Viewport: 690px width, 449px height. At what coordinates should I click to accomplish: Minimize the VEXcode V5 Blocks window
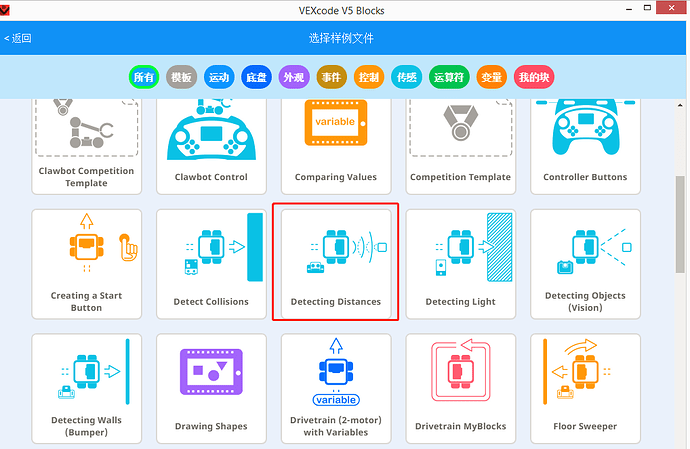click(629, 8)
